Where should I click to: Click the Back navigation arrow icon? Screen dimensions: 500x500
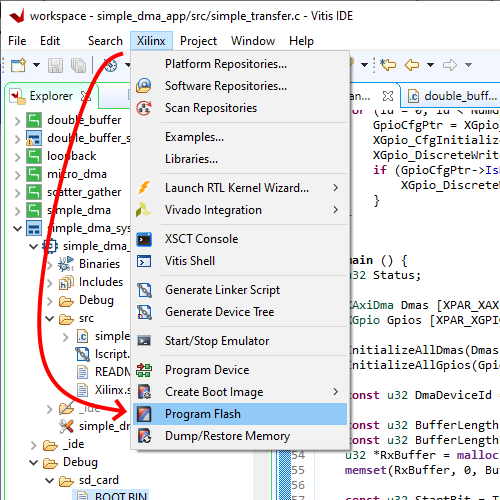click(412, 65)
